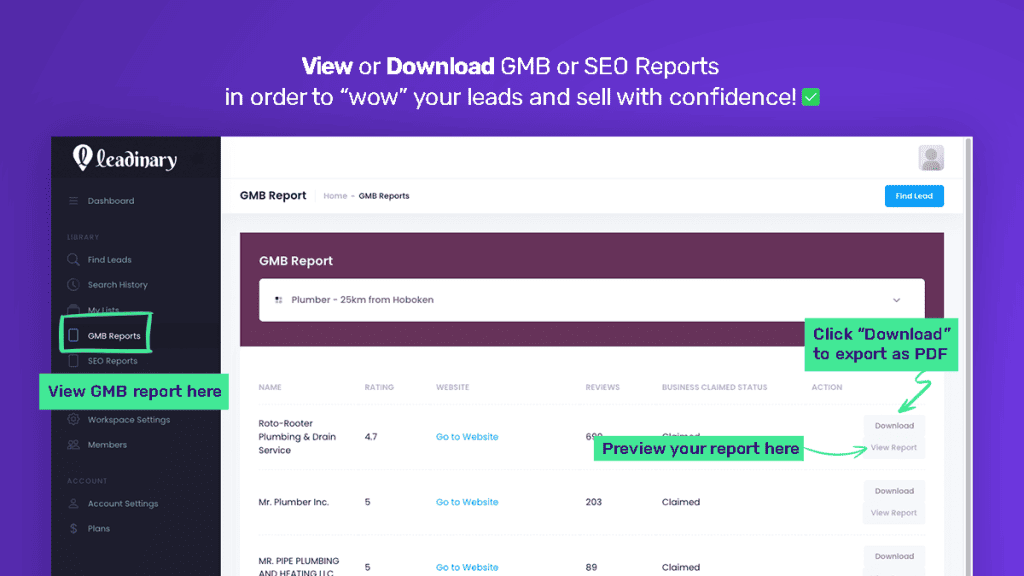Click the 203 reviews value
The image size is (1024, 576).
click(593, 502)
